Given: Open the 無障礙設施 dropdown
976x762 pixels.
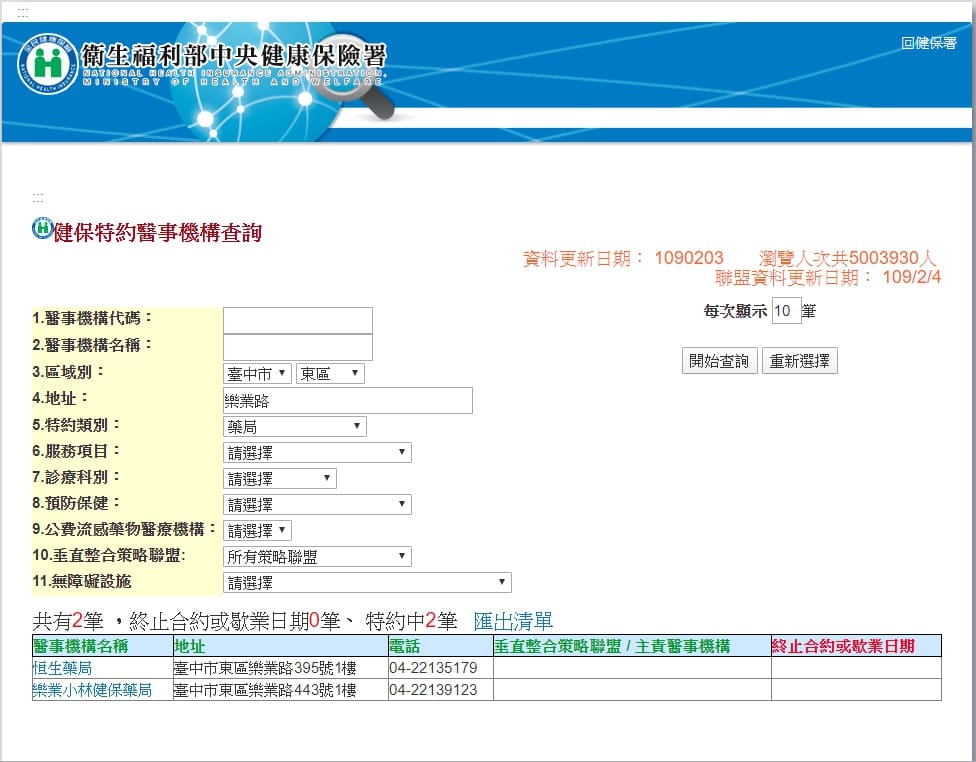Looking at the screenshot, I should coord(367,583).
